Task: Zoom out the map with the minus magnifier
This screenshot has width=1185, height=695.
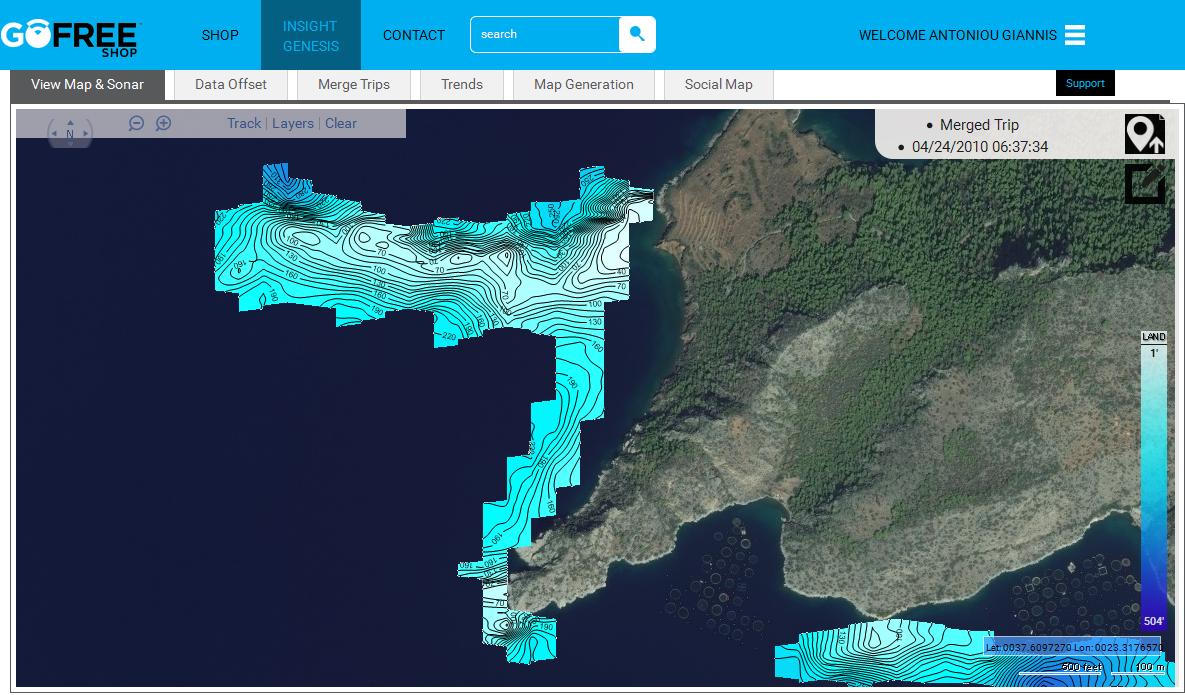Action: (x=136, y=123)
